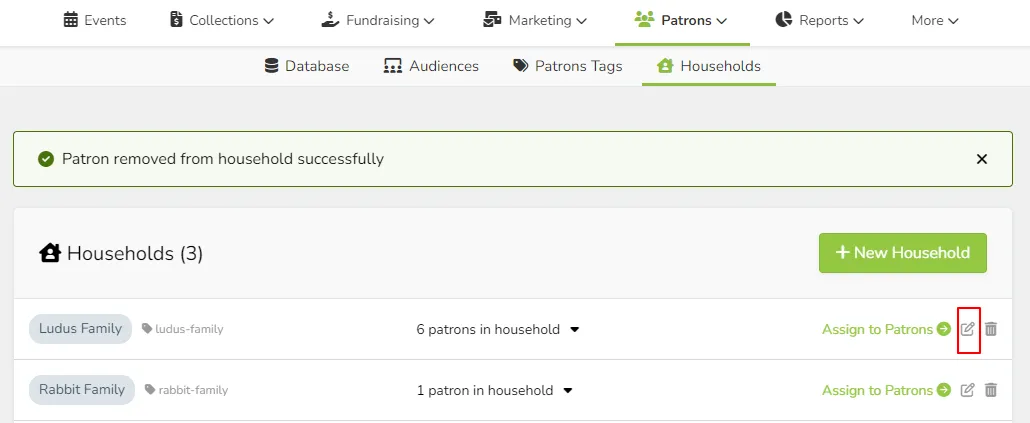
Task: Open the Collections dropdown menu
Action: [221, 20]
